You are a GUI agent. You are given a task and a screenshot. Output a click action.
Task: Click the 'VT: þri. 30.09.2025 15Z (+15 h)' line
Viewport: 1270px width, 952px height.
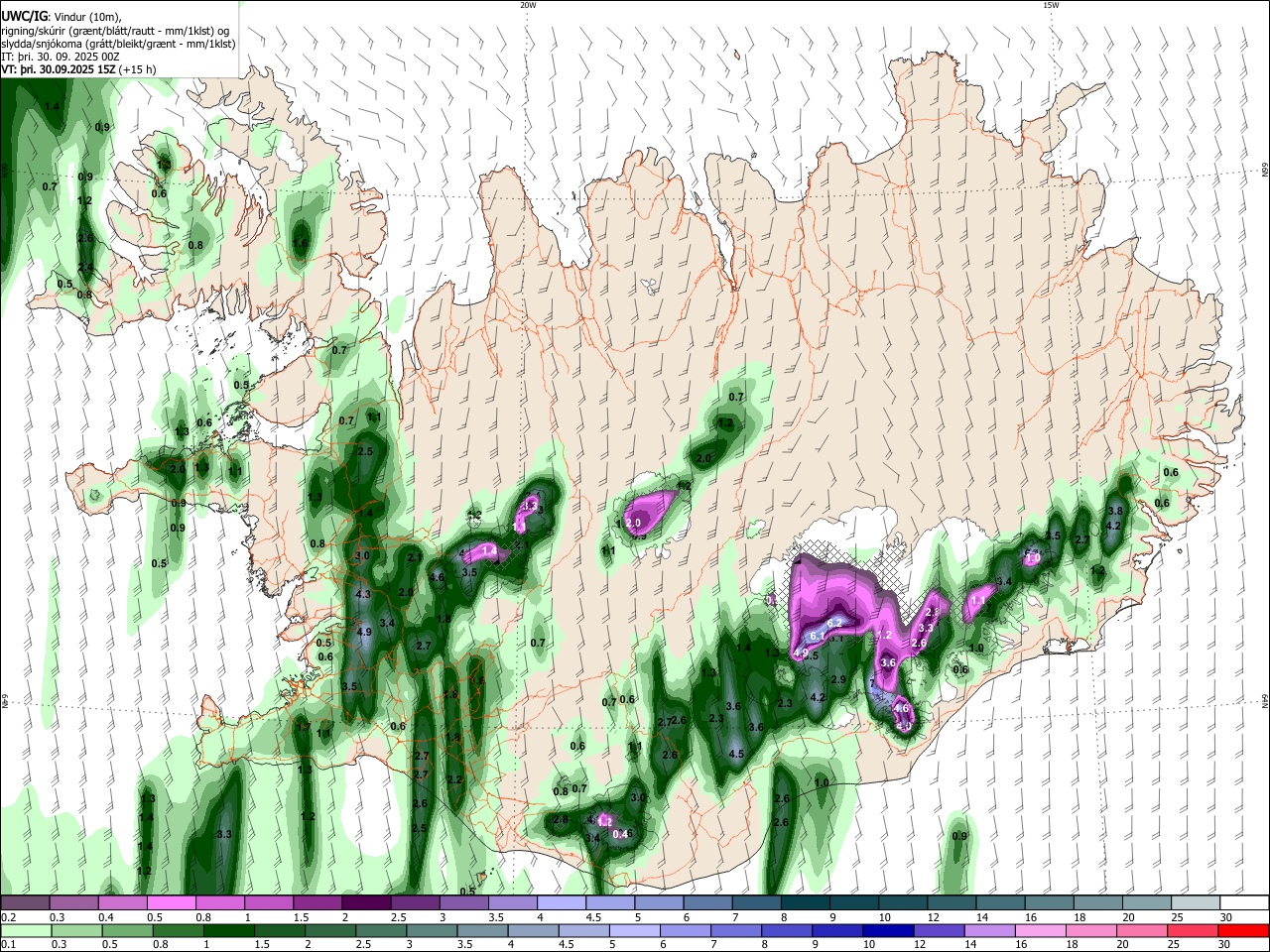pyautogui.click(x=79, y=70)
